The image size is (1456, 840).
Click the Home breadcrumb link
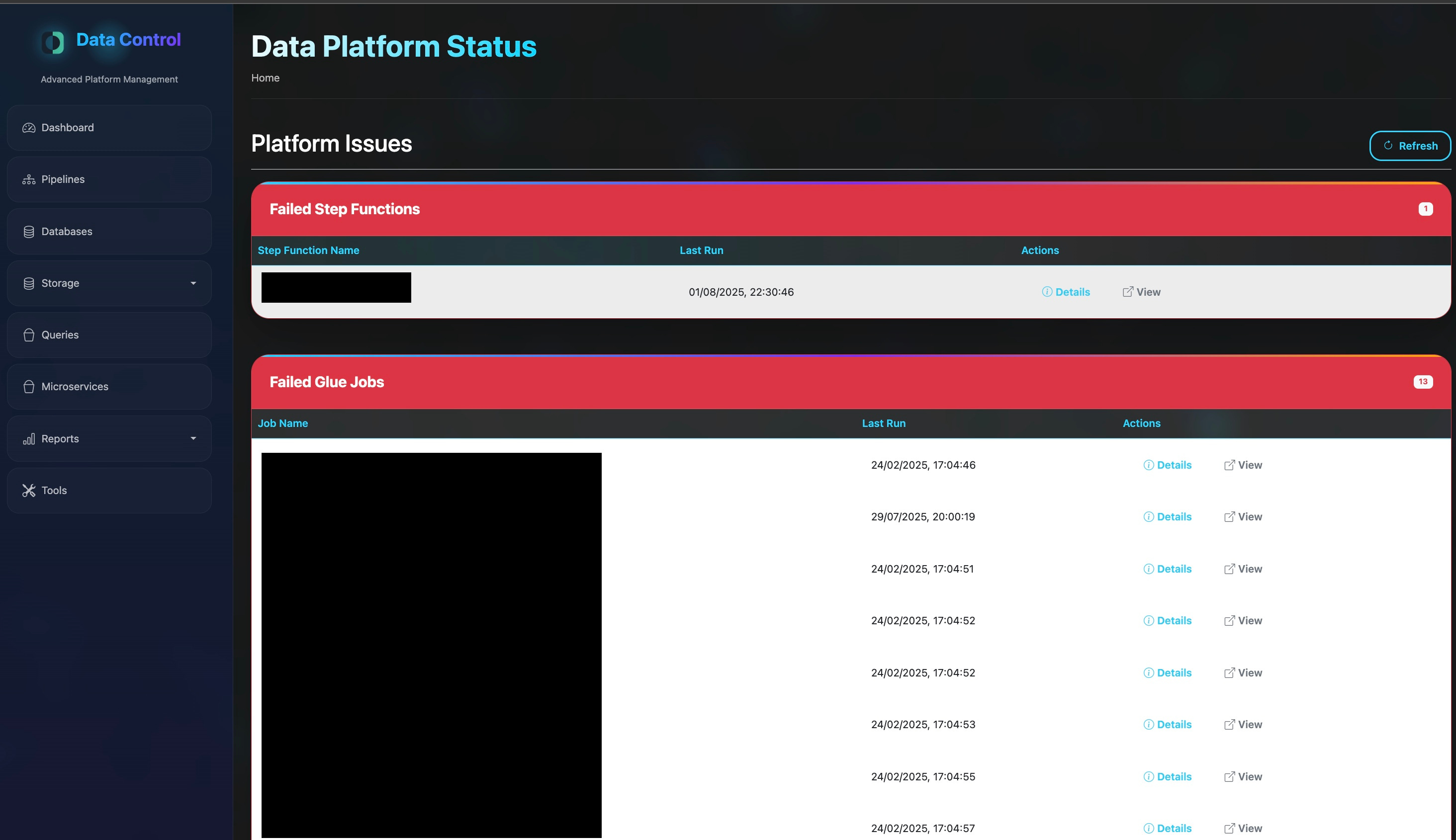[265, 78]
